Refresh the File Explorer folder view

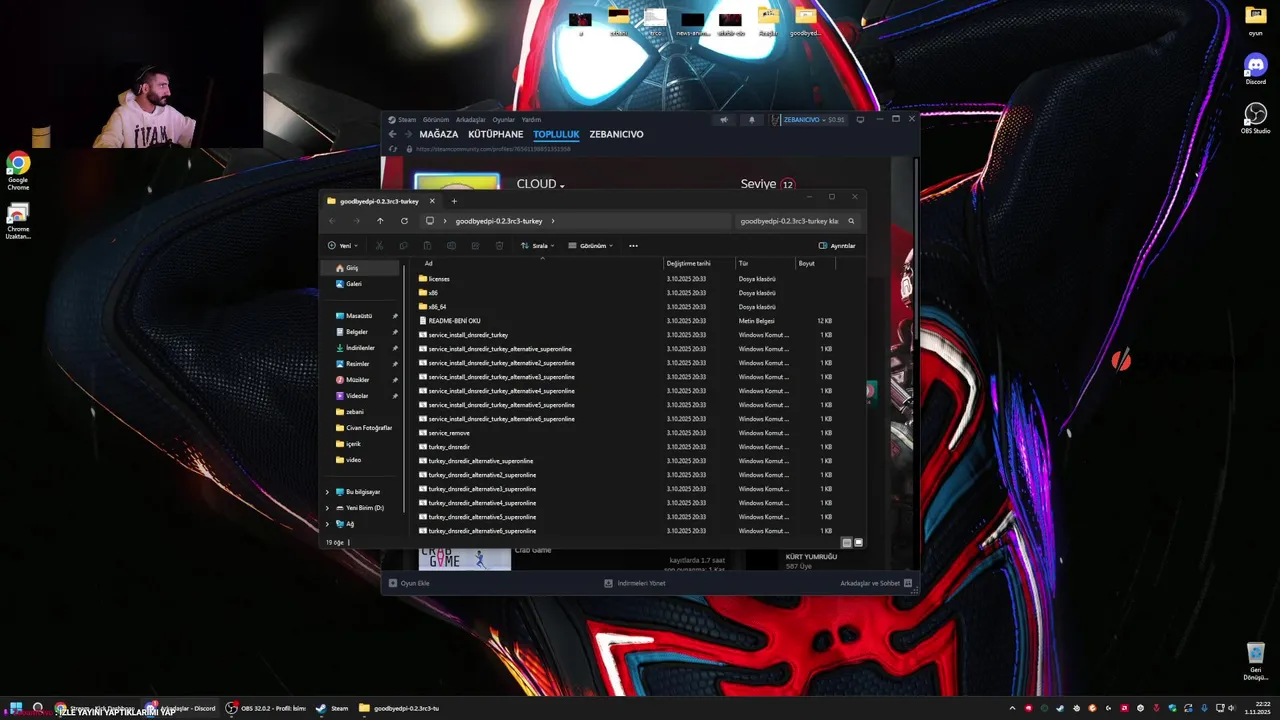[404, 221]
